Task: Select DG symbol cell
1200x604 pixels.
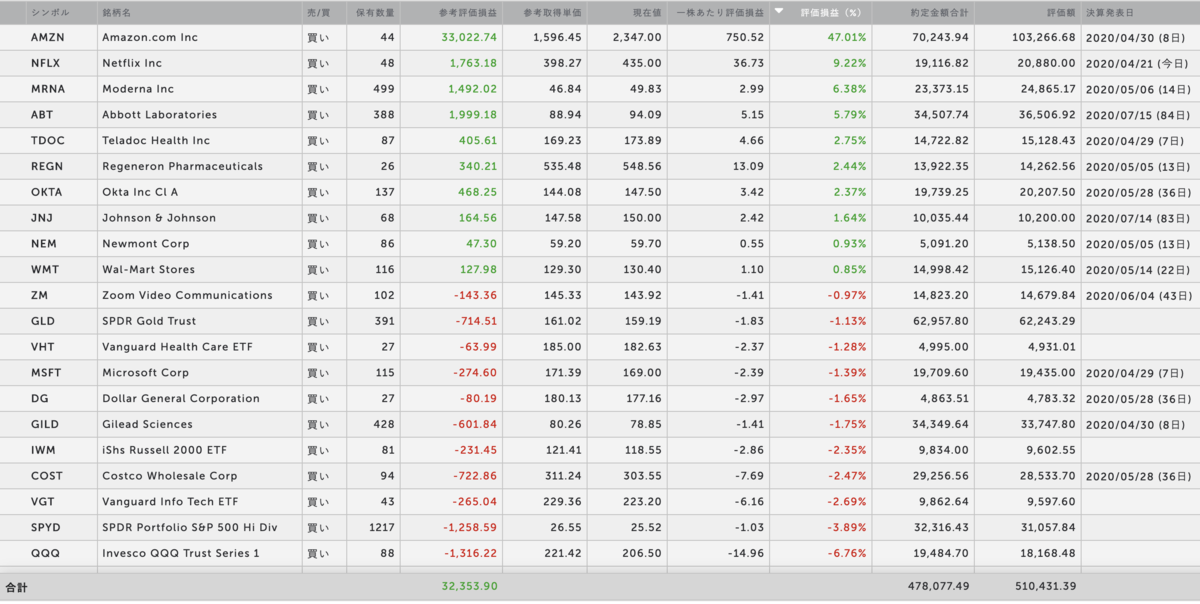Action: 39,399
